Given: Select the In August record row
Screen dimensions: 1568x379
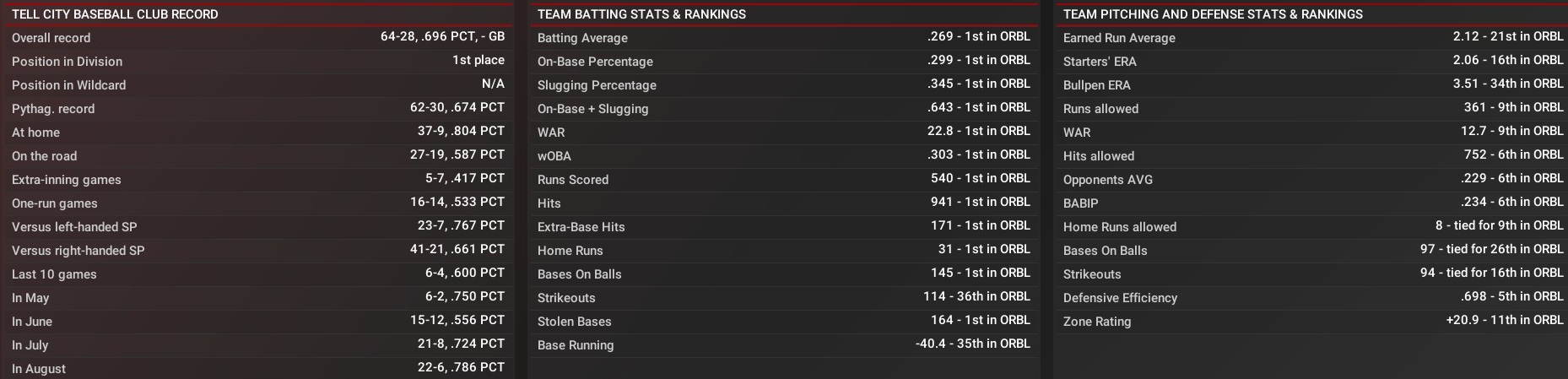Looking at the screenshot, I should pos(257,369).
